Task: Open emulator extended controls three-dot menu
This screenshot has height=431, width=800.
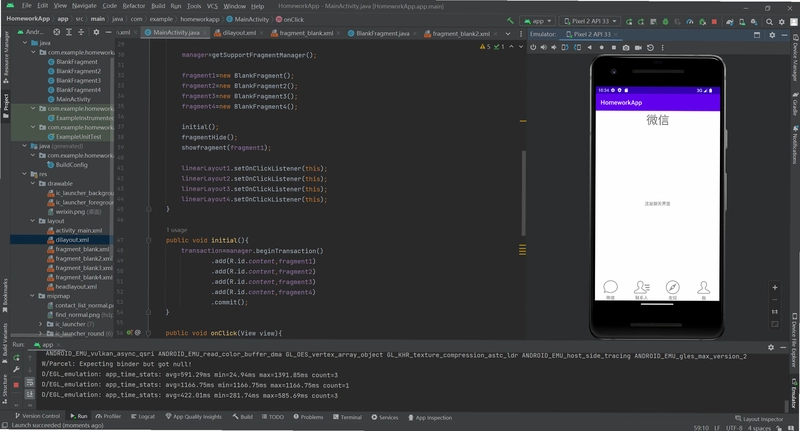Action: (x=663, y=47)
